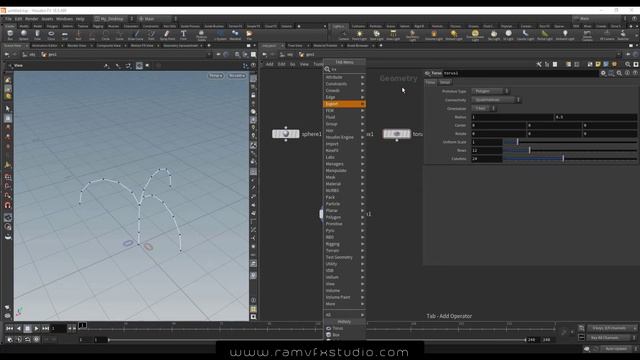This screenshot has height=360, width=640.
Task: Select the Font shelf tool
Action: [x=183, y=36]
